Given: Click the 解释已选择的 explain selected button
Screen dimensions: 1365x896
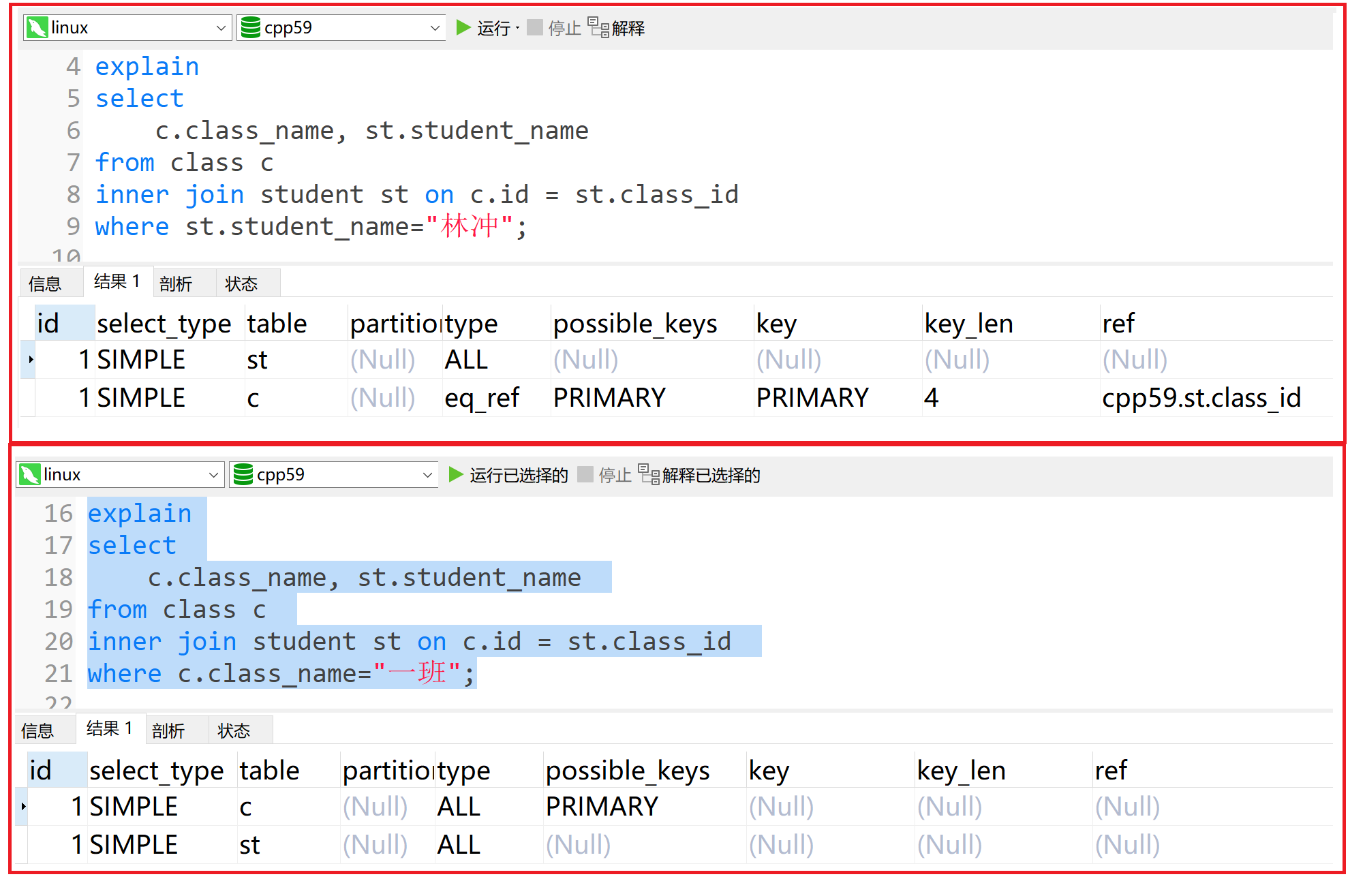Looking at the screenshot, I should 700,475.
